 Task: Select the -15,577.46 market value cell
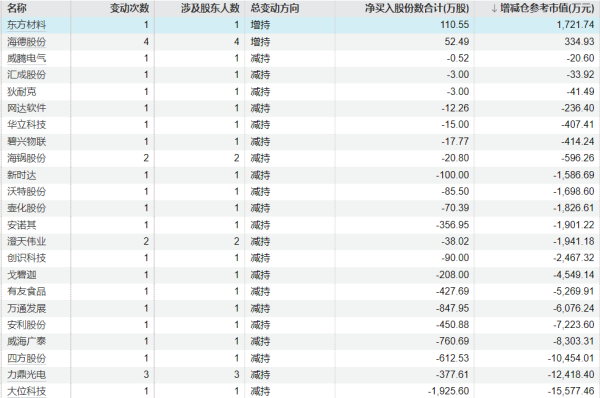coord(571,391)
